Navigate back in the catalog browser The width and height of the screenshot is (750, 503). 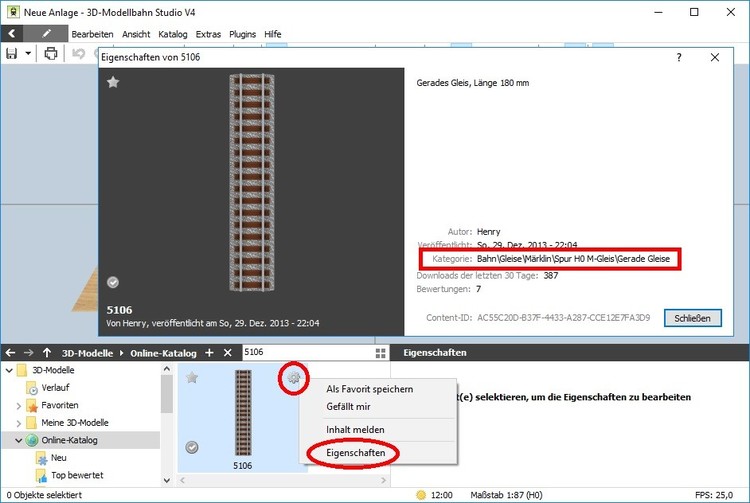click(x=10, y=353)
